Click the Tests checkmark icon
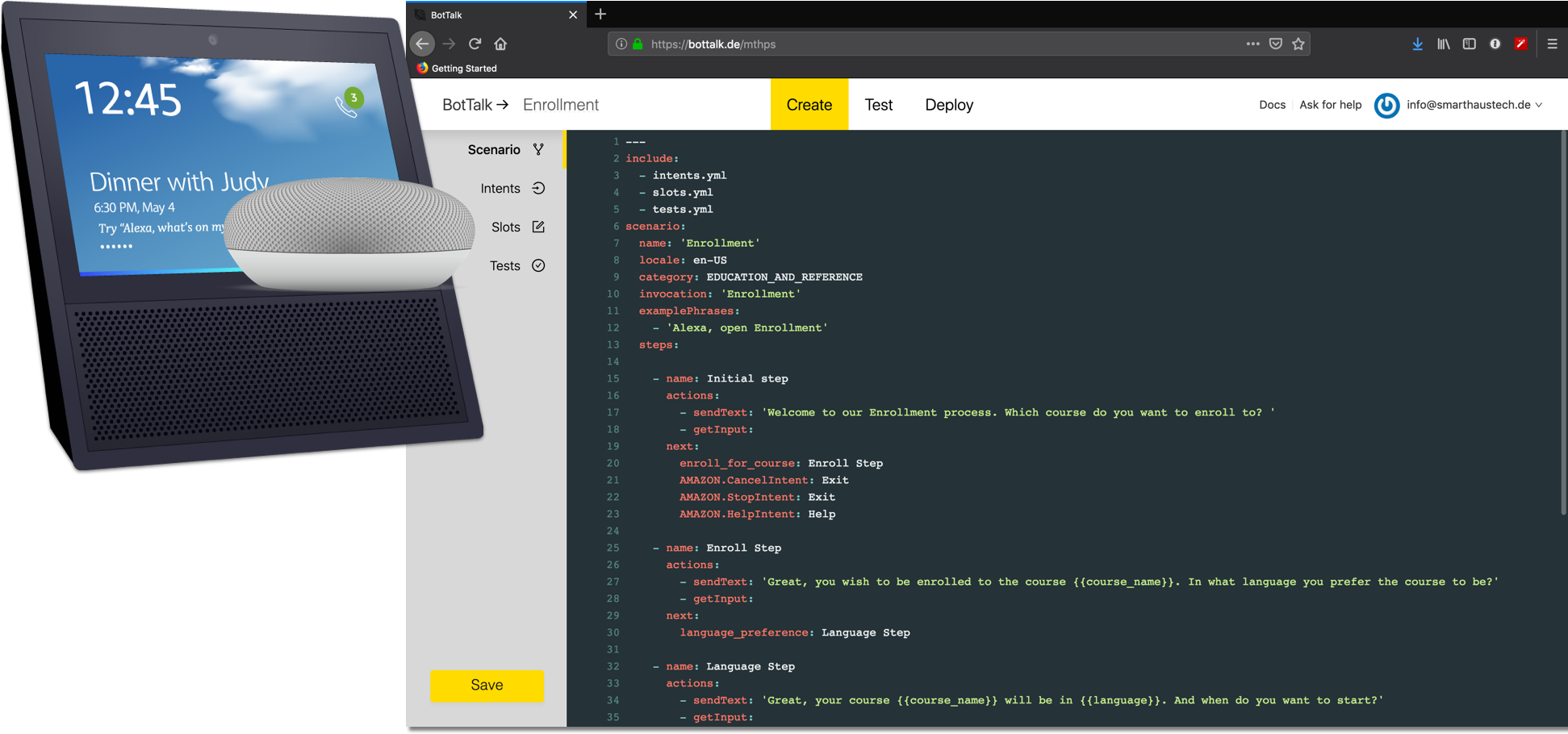 538,265
